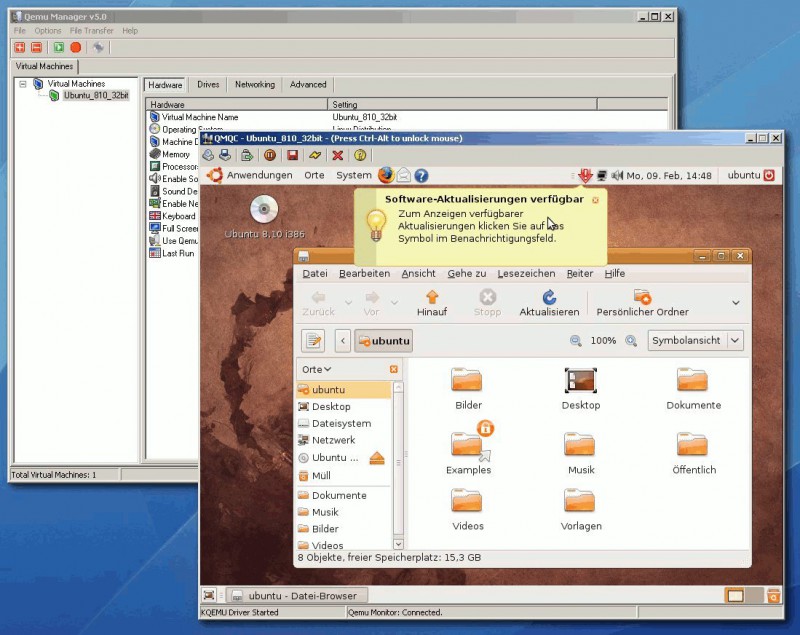Open the Symbolansicht view mode dropdown
This screenshot has height=635, width=800.
695,340
